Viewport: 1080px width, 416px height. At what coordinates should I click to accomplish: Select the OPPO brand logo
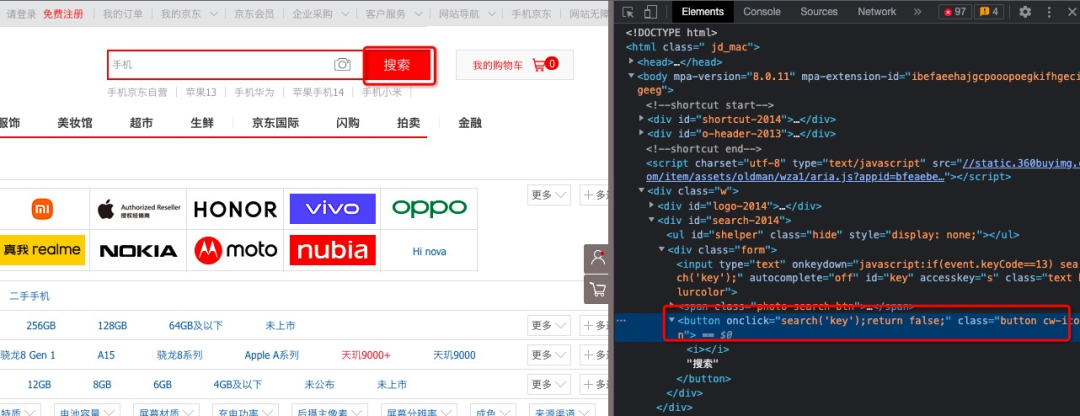tap(429, 209)
